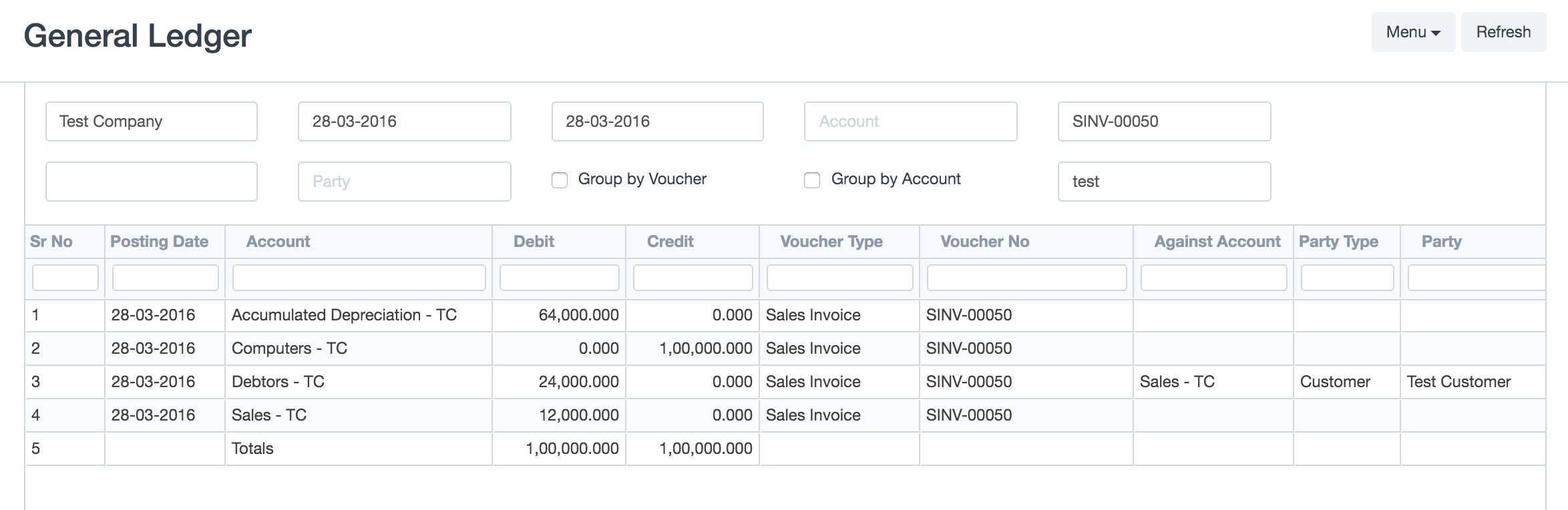Click the Test Company filter field

[151, 121]
